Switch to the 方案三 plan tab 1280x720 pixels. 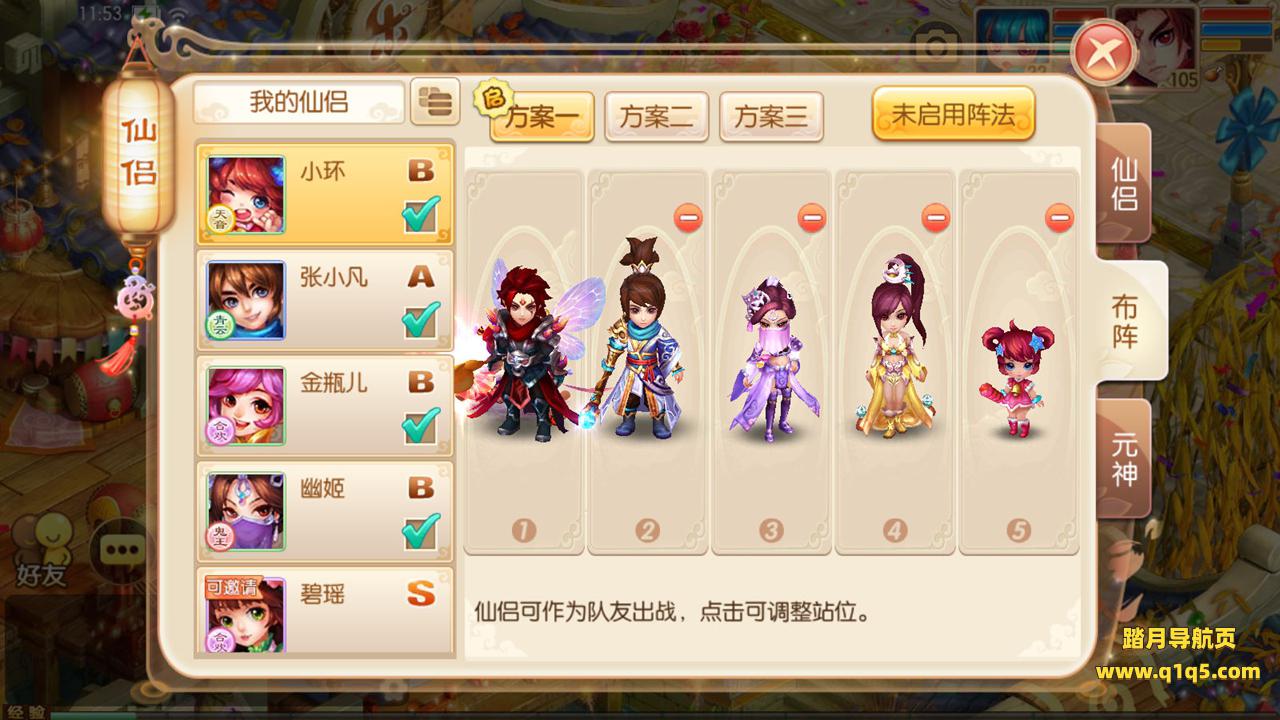tap(771, 116)
